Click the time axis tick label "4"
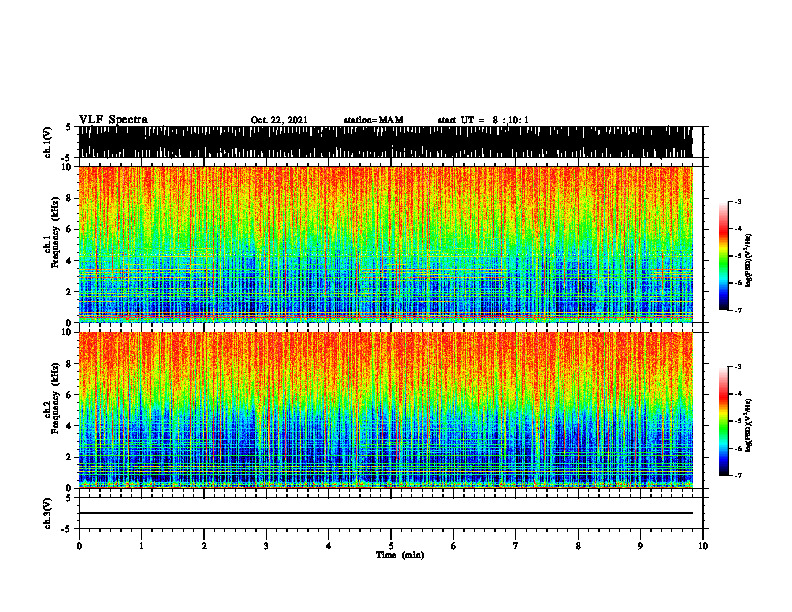 coord(329,546)
